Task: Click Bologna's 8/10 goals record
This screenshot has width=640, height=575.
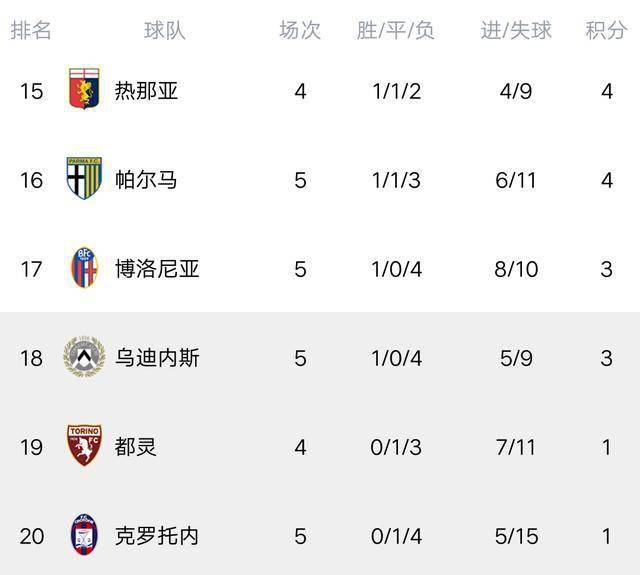Action: click(516, 269)
